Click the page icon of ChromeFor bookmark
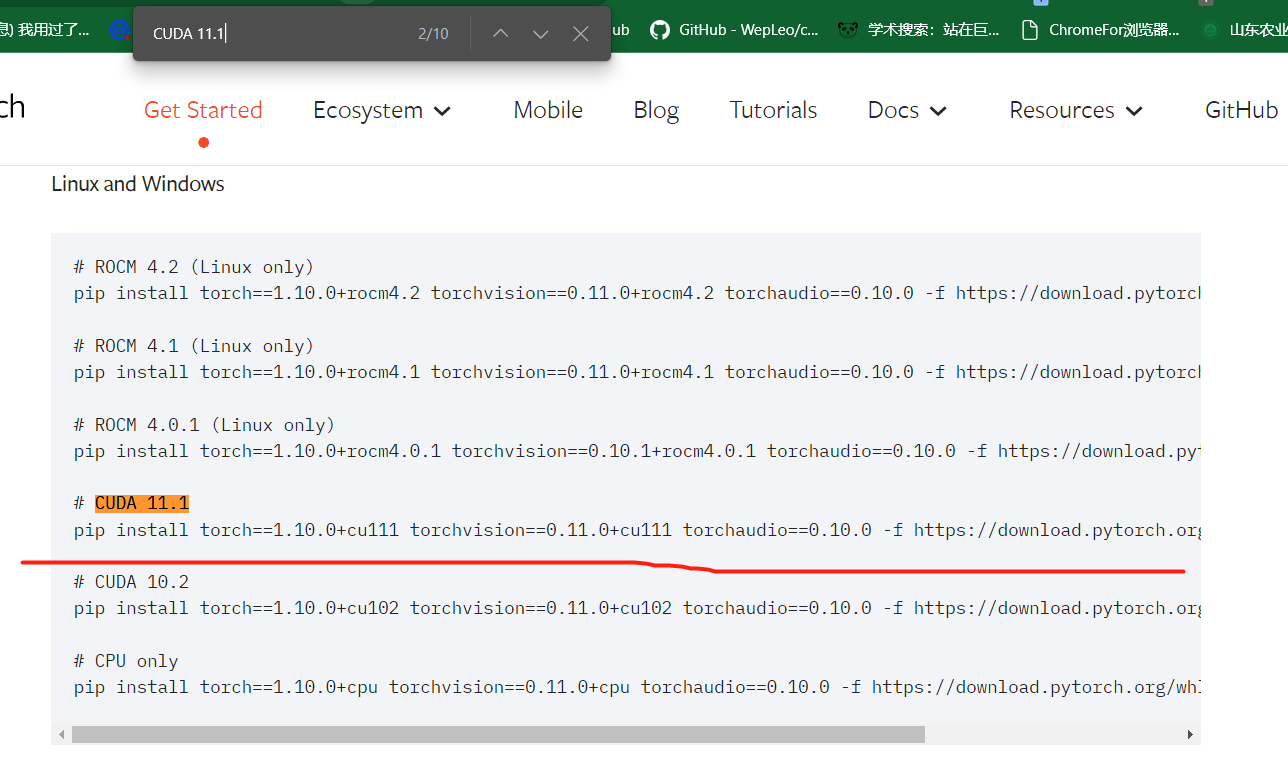1288x765 pixels. click(x=1029, y=30)
